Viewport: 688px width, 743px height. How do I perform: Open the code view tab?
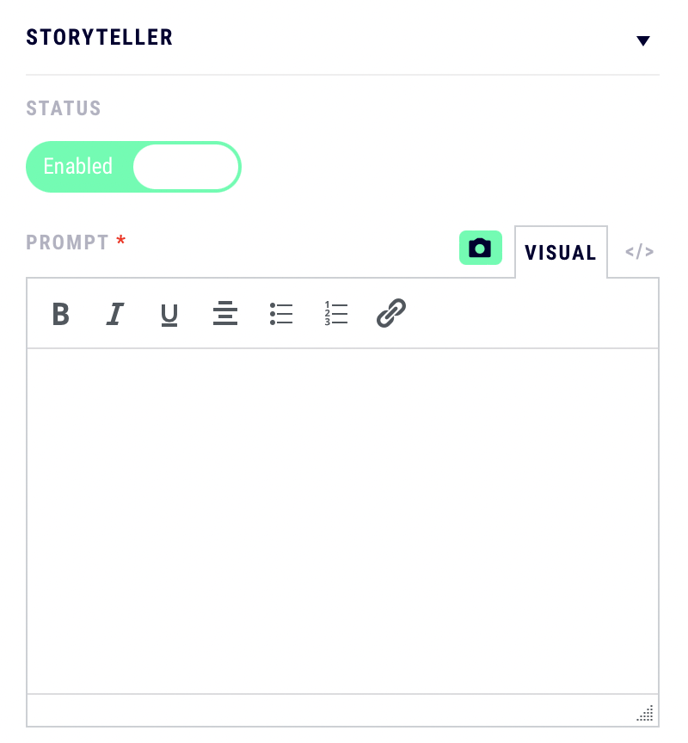[639, 252]
